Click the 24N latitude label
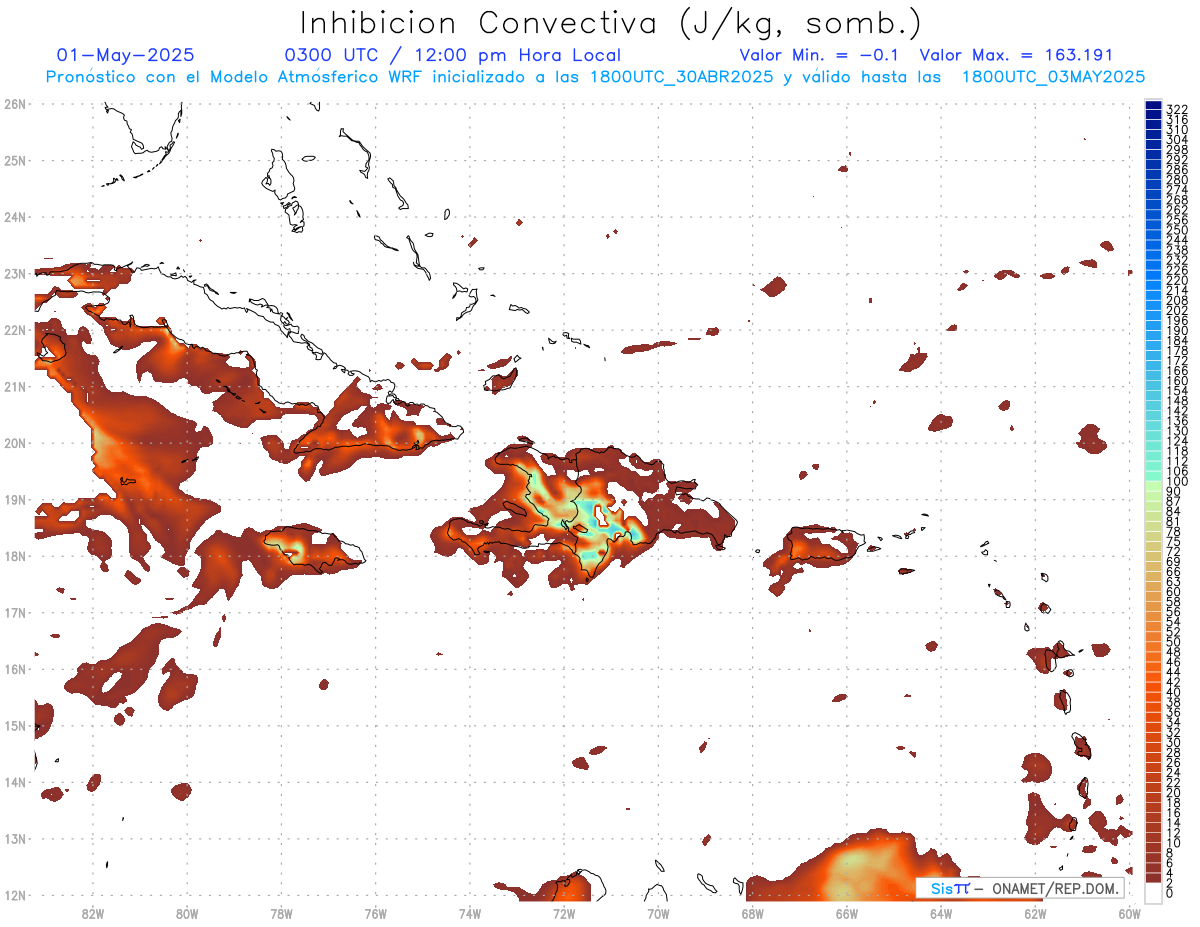The image size is (1200, 927). pos(15,216)
